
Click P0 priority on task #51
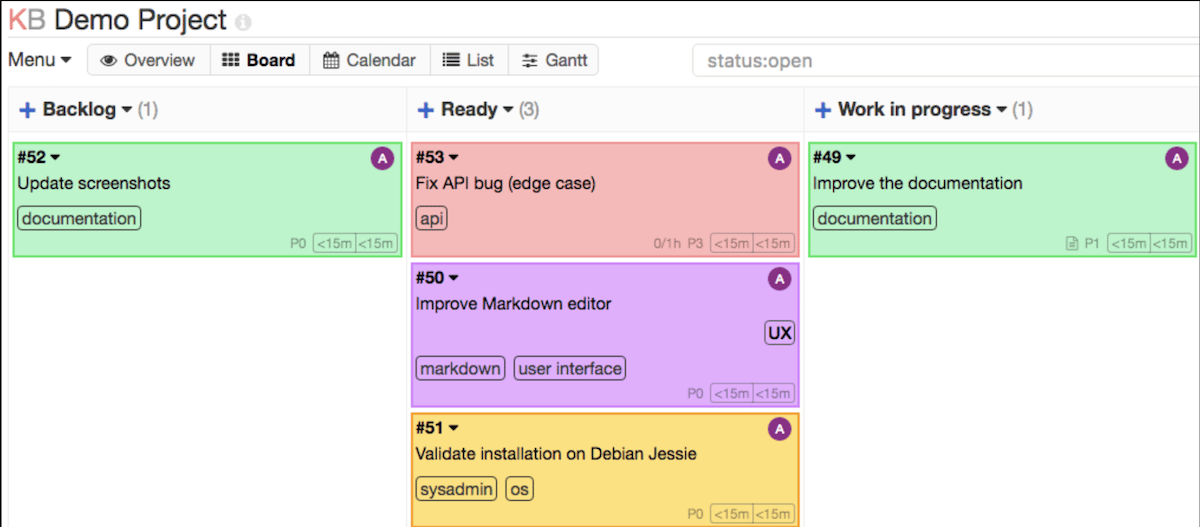pos(695,514)
